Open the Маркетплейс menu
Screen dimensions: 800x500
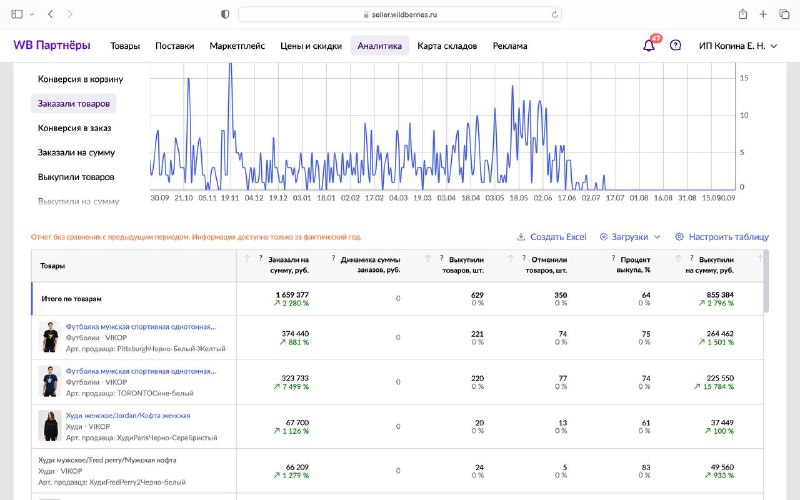[237, 46]
